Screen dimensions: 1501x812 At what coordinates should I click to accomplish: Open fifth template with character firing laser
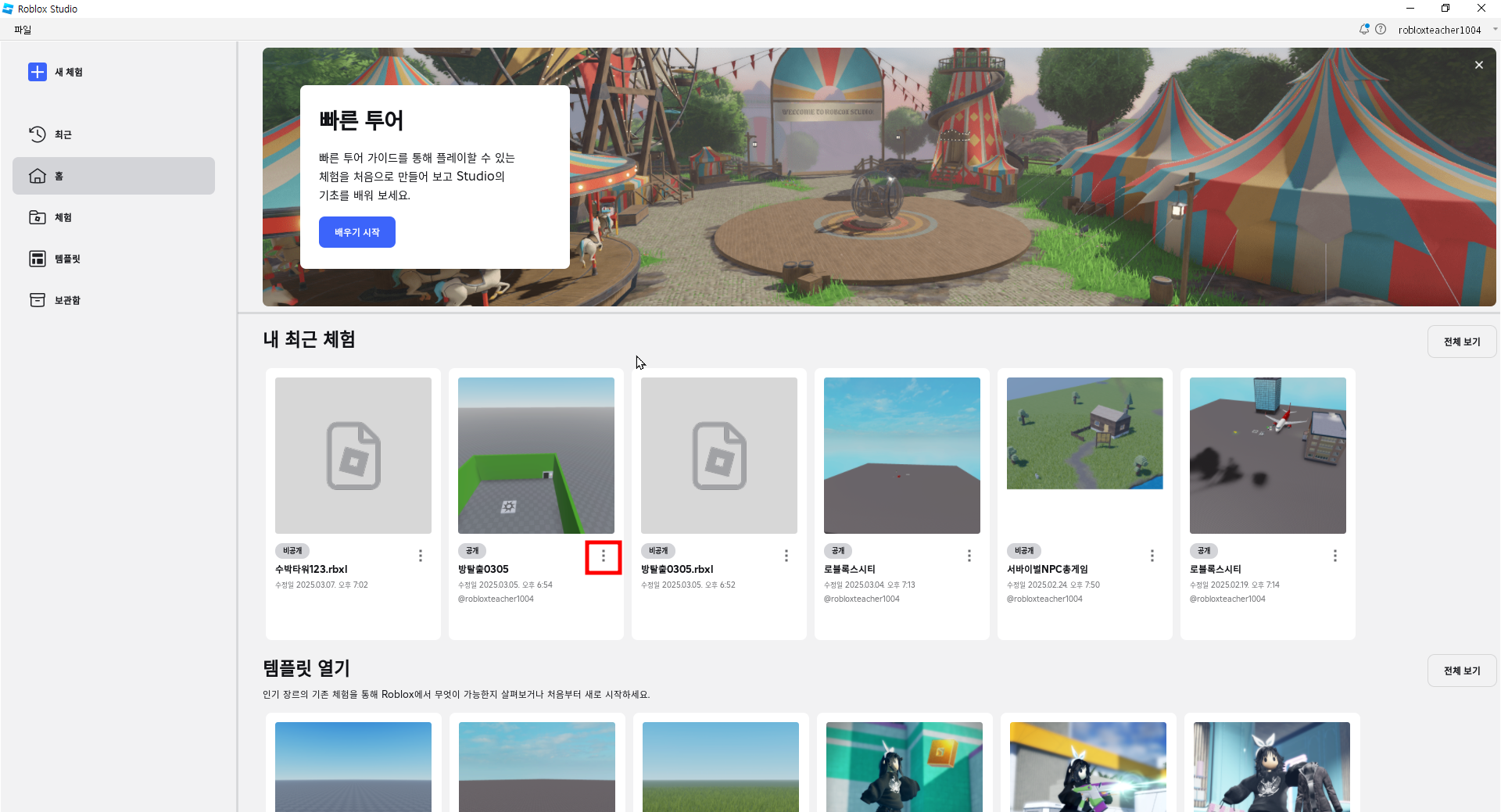1088,767
